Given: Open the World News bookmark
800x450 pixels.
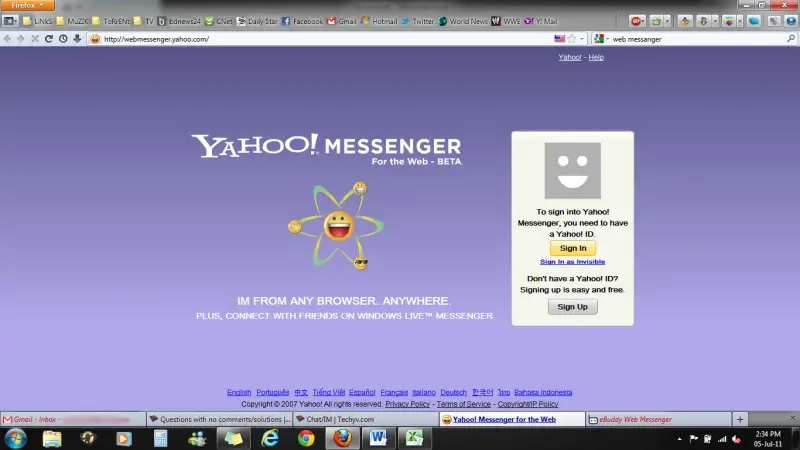Looking at the screenshot, I should [463, 21].
